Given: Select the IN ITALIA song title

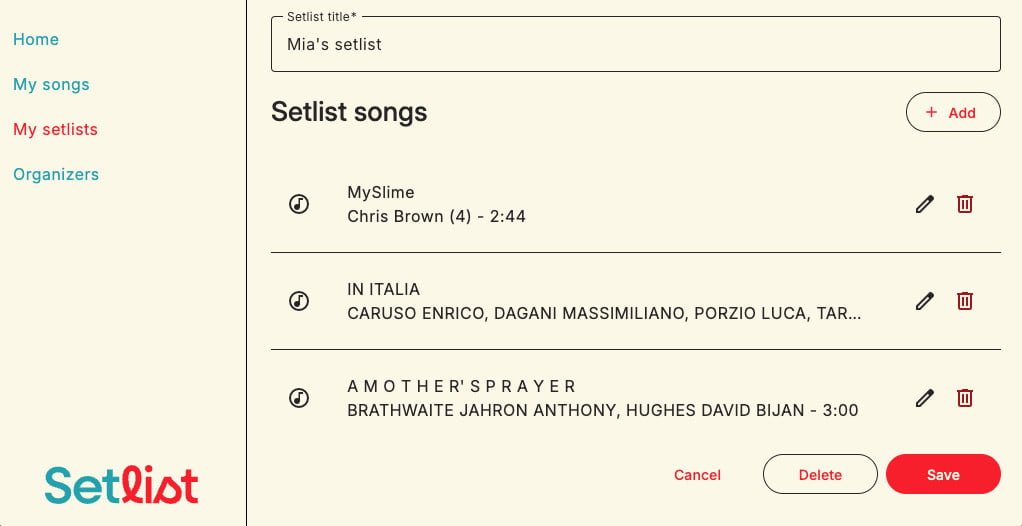Looking at the screenshot, I should [x=383, y=290].
